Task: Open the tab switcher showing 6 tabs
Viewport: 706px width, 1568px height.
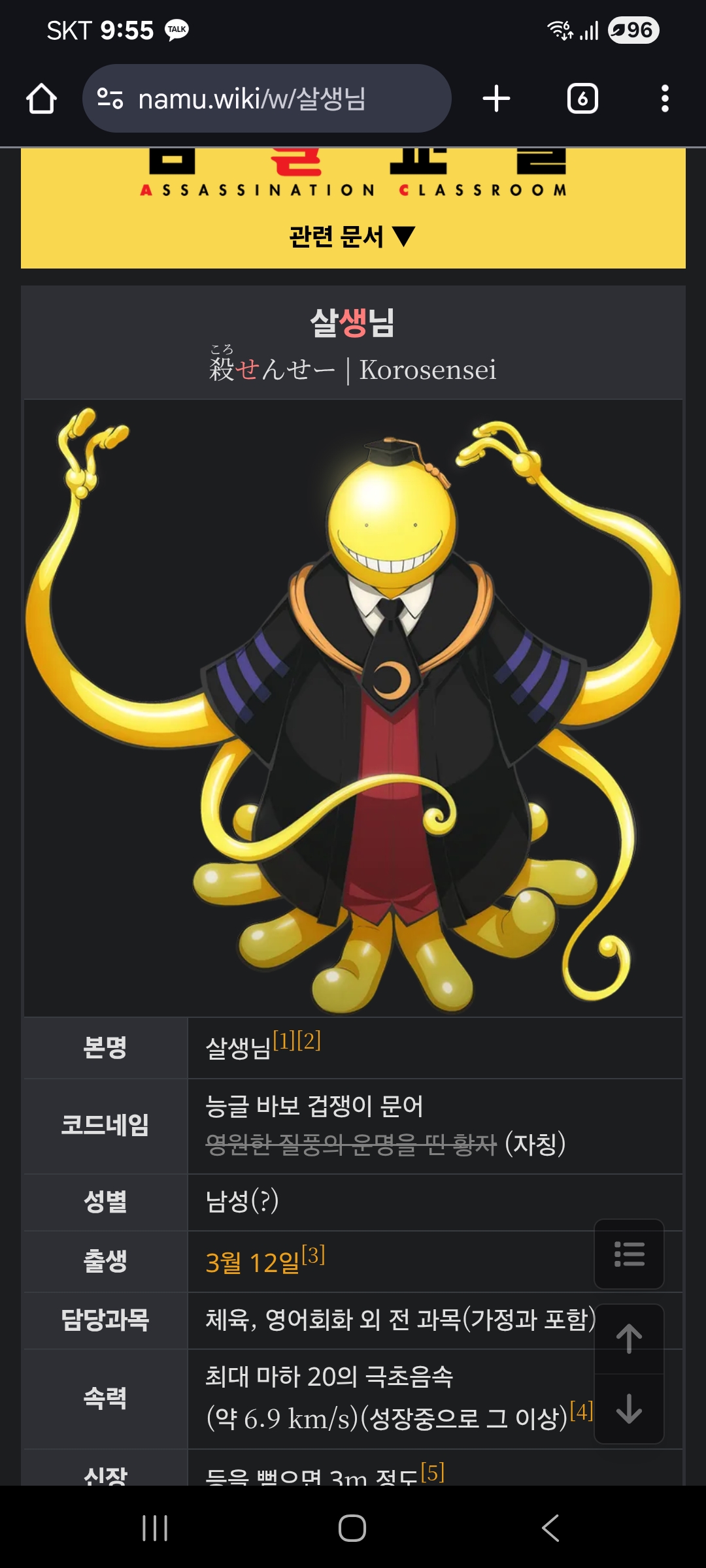Action: [582, 99]
